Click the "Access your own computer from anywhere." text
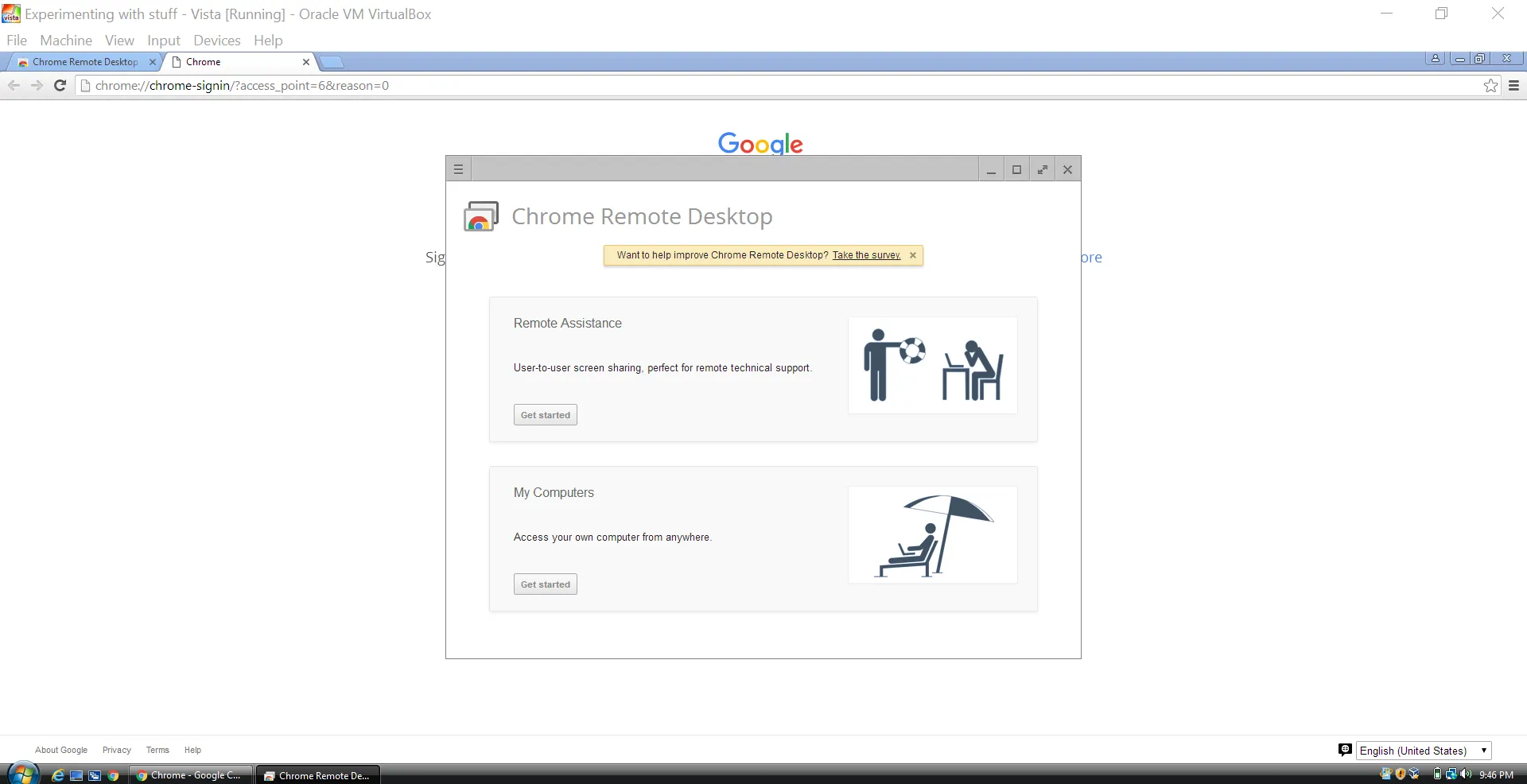The image size is (1527, 784). (612, 538)
